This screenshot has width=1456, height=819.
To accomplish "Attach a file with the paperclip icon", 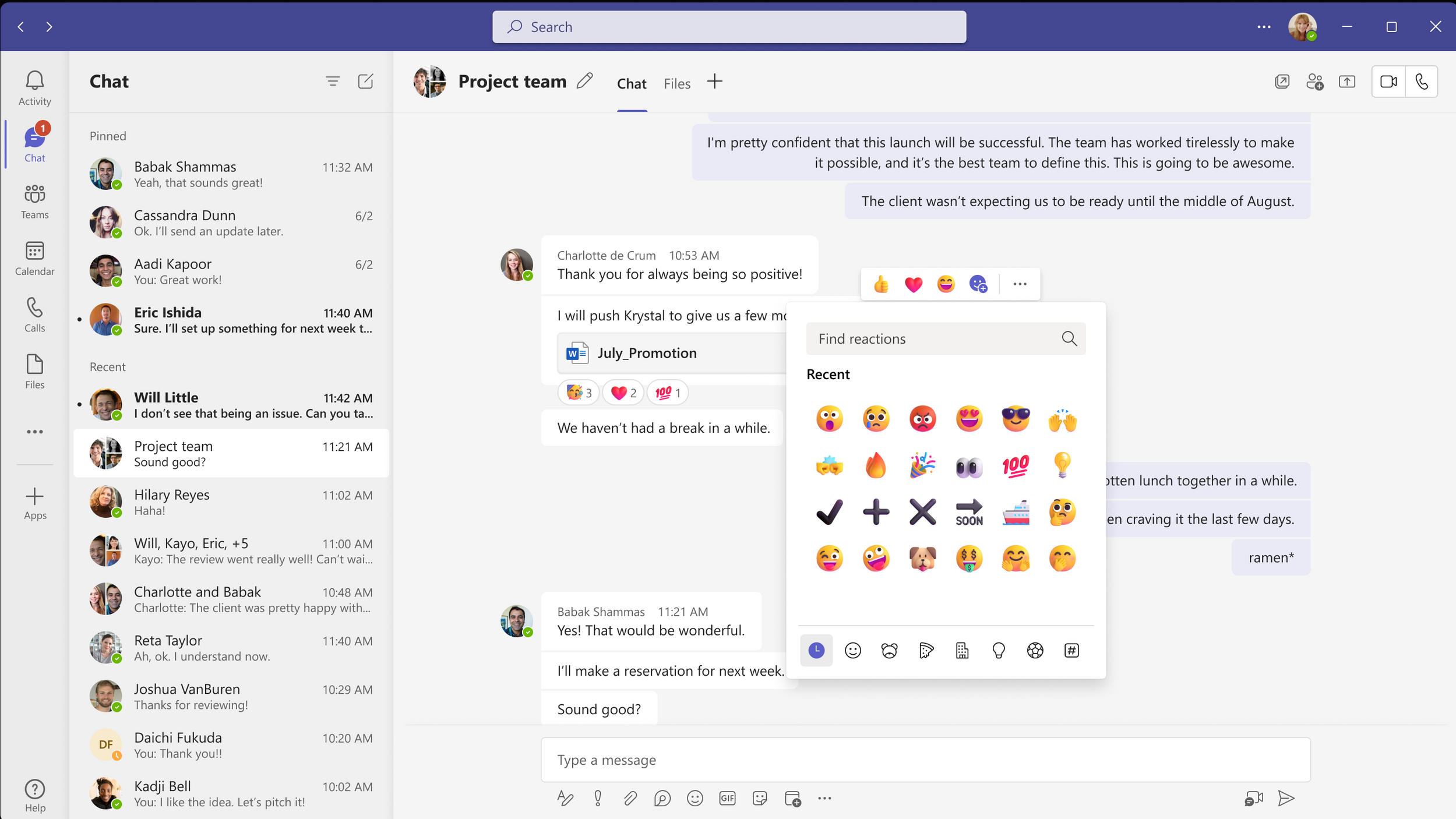I will click(x=630, y=798).
